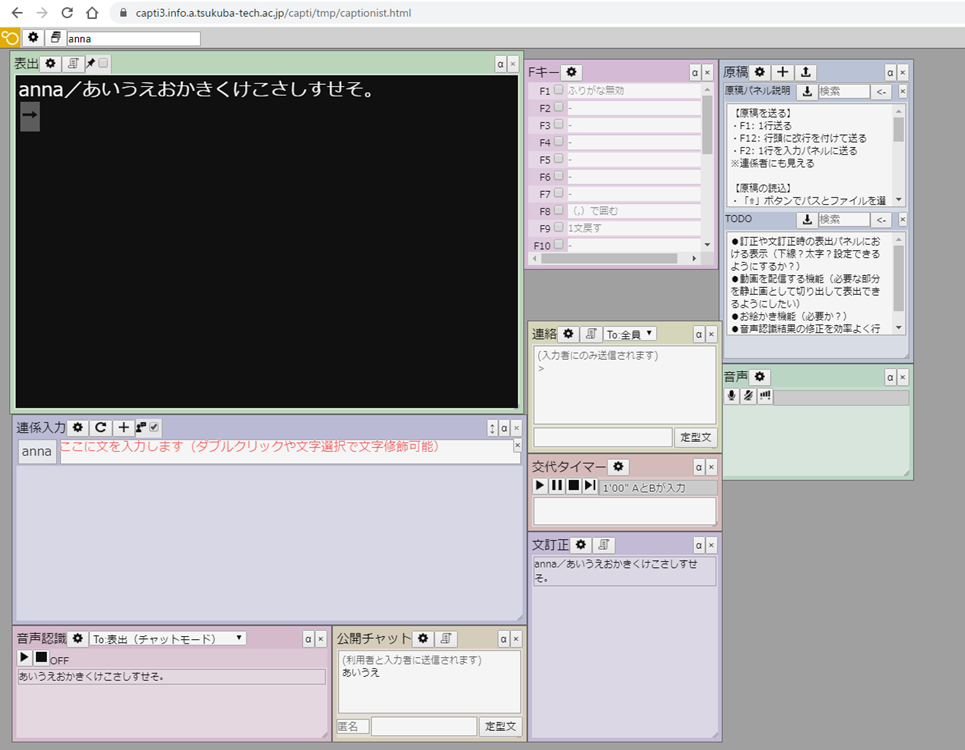The width and height of the screenshot is (965, 750).
Task: Click the 検索 field of 原稿パネル説明
Action: click(843, 92)
